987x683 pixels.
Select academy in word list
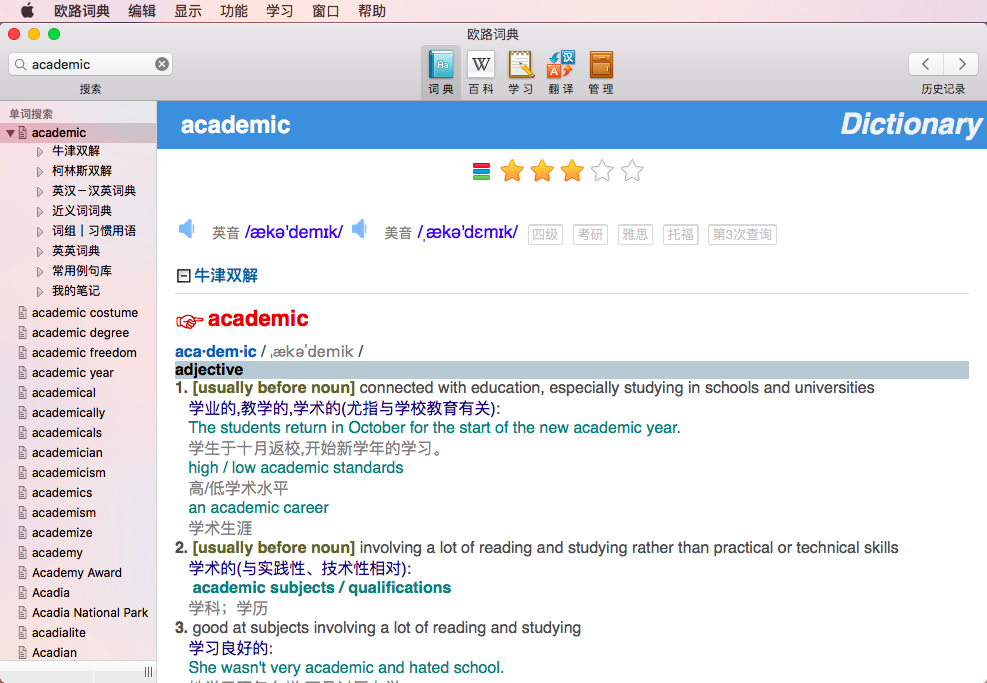pyautogui.click(x=57, y=553)
